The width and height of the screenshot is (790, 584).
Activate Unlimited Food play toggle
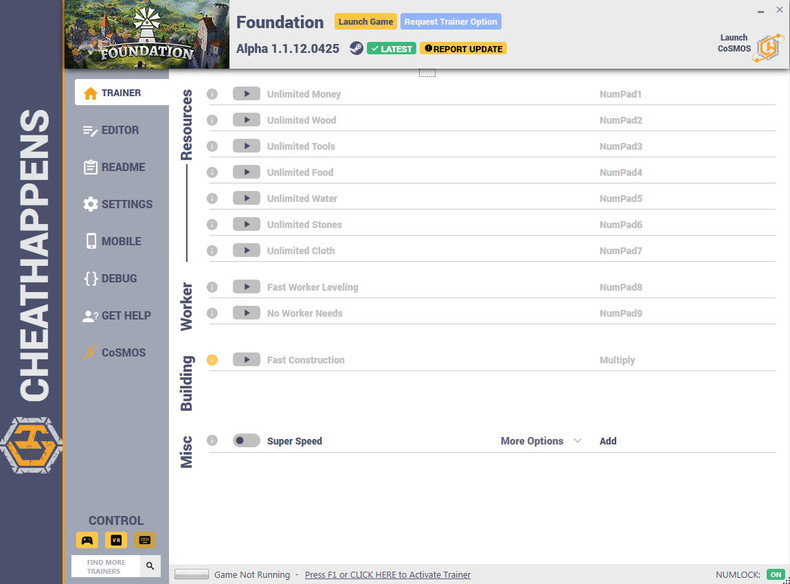coord(246,172)
